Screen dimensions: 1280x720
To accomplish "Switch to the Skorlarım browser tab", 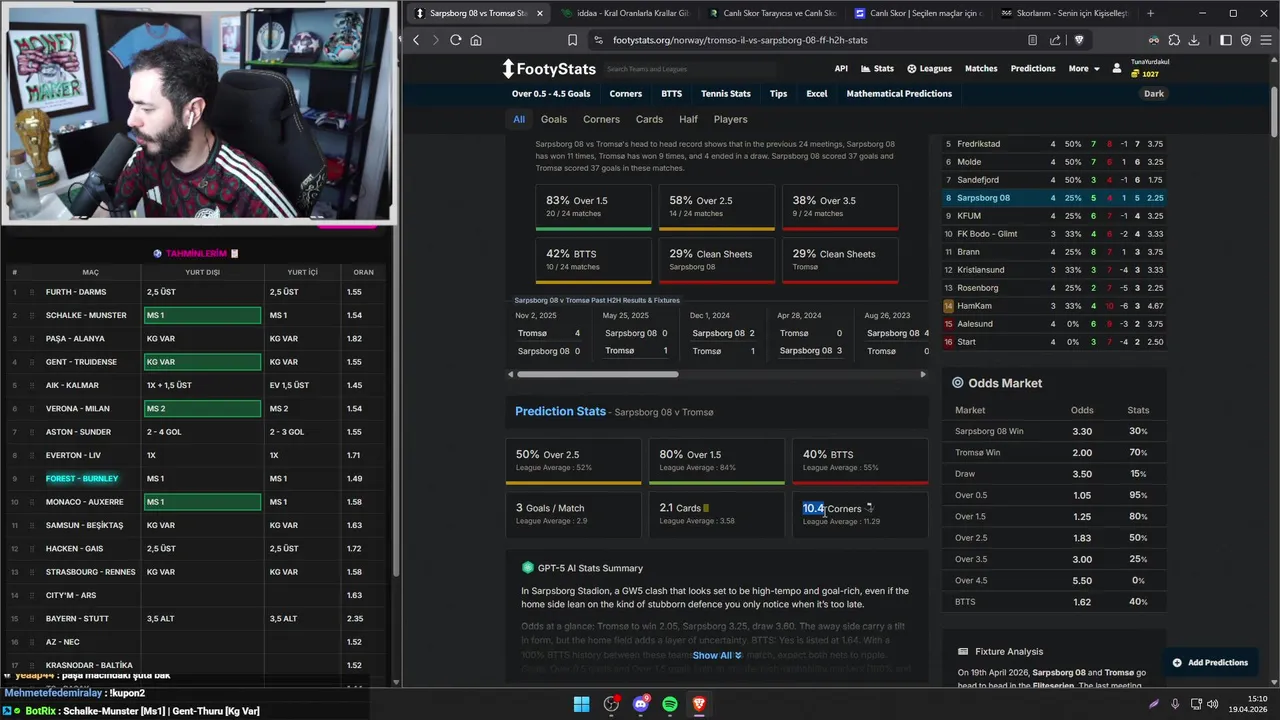I will point(1065,13).
